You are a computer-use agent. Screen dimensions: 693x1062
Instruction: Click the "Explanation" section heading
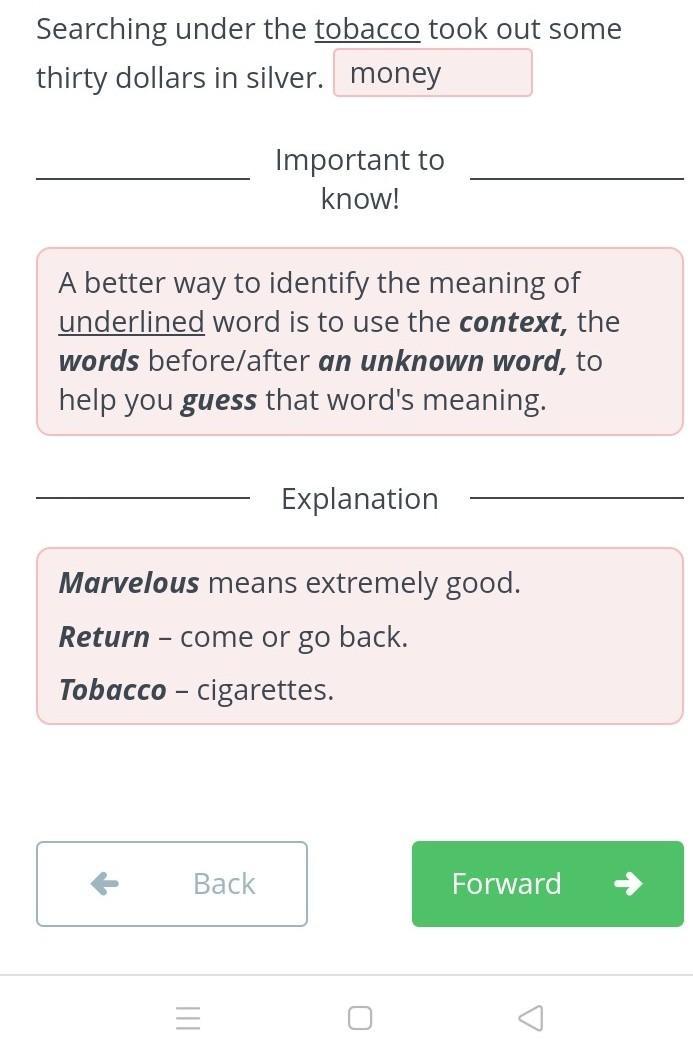(x=360, y=498)
